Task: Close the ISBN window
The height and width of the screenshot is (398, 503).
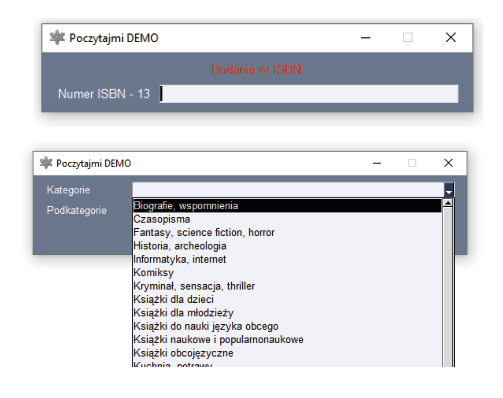Action: pos(451,37)
